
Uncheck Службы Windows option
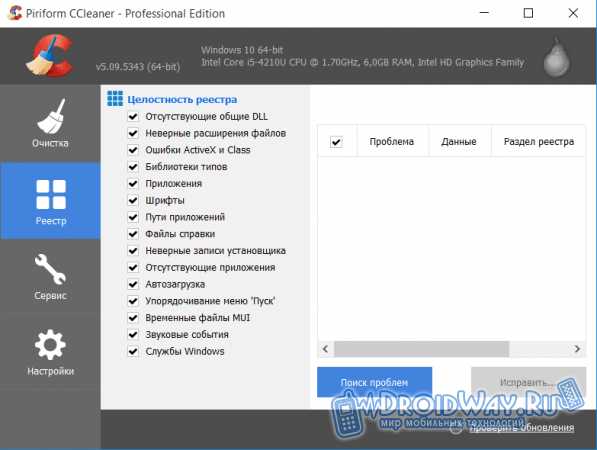tap(133, 351)
